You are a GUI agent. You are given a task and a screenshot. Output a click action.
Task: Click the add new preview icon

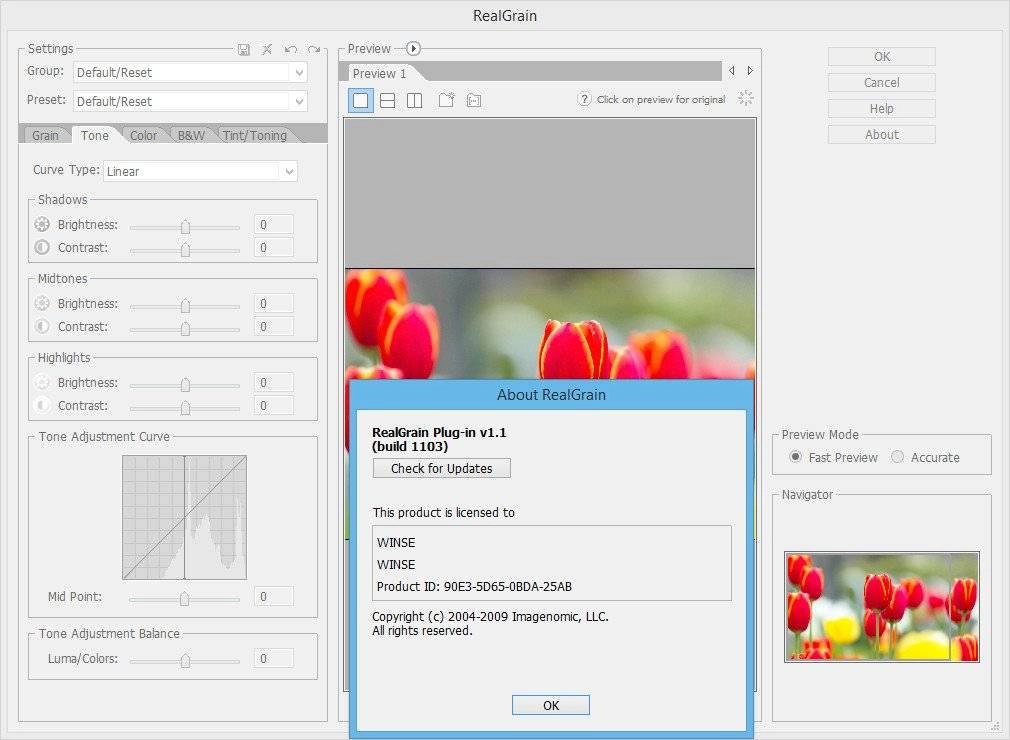[446, 100]
